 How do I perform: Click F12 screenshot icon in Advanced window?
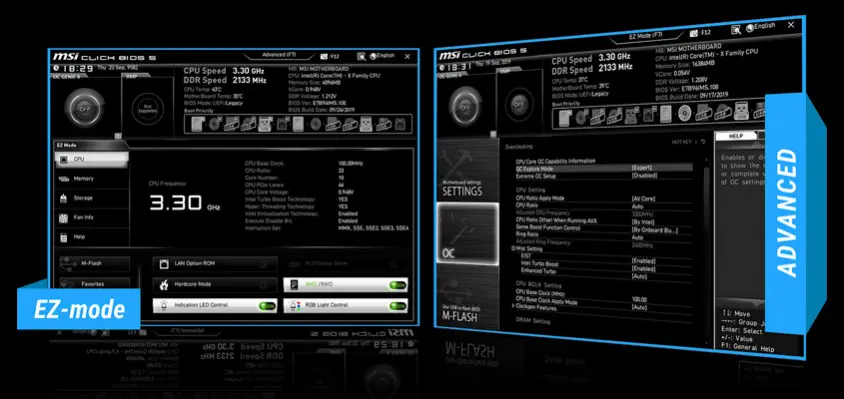pos(693,33)
